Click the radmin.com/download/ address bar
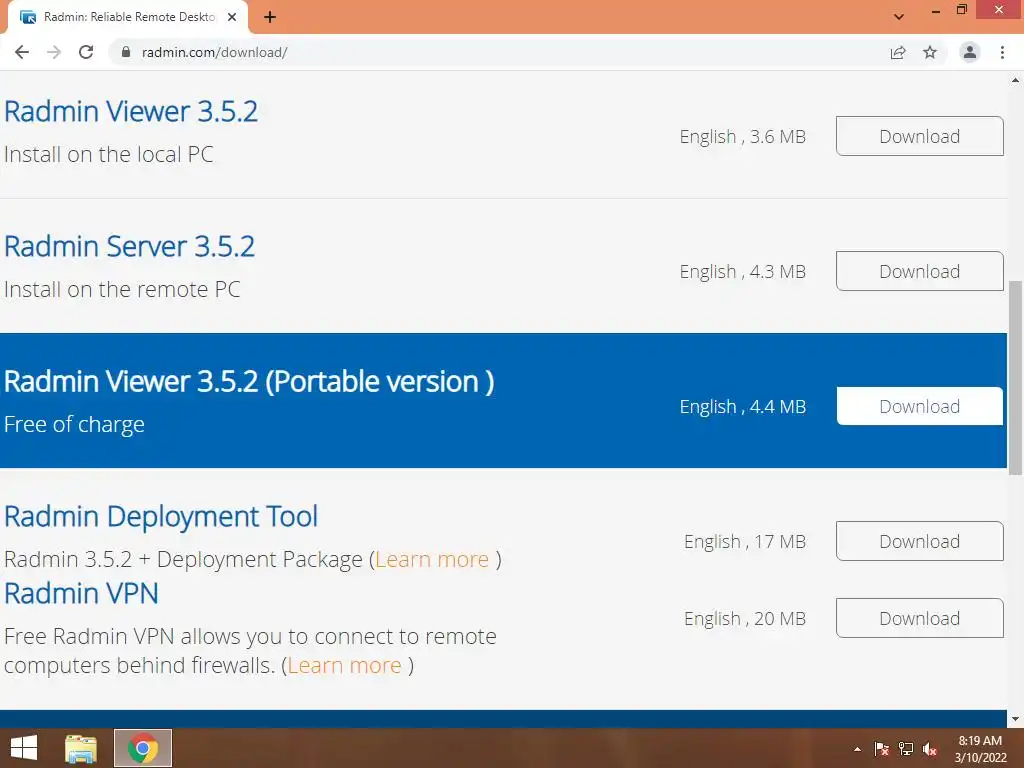 coord(496,52)
